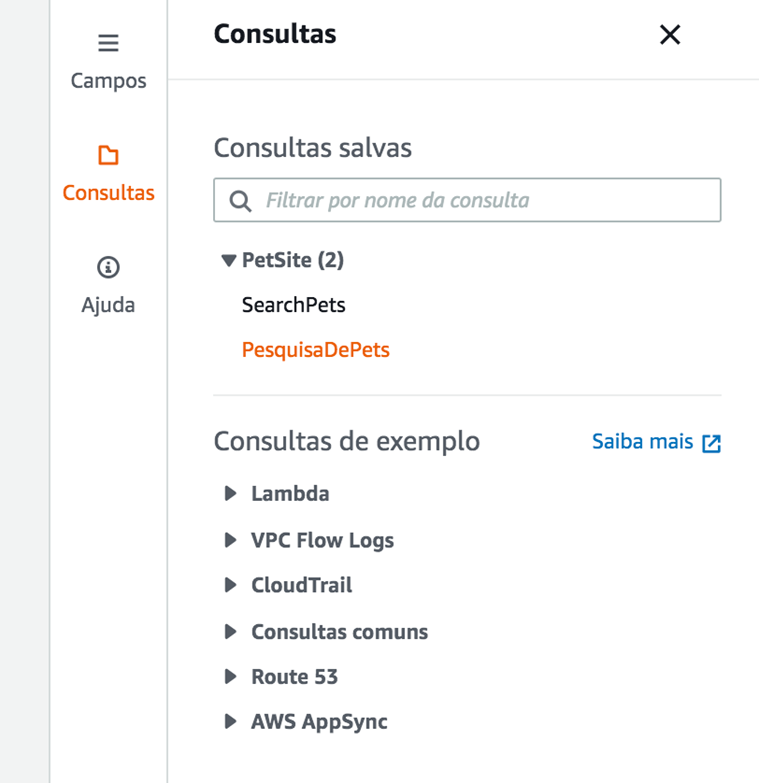Click the Ajuda info icon
Screen dimensions: 759x783
point(108,267)
